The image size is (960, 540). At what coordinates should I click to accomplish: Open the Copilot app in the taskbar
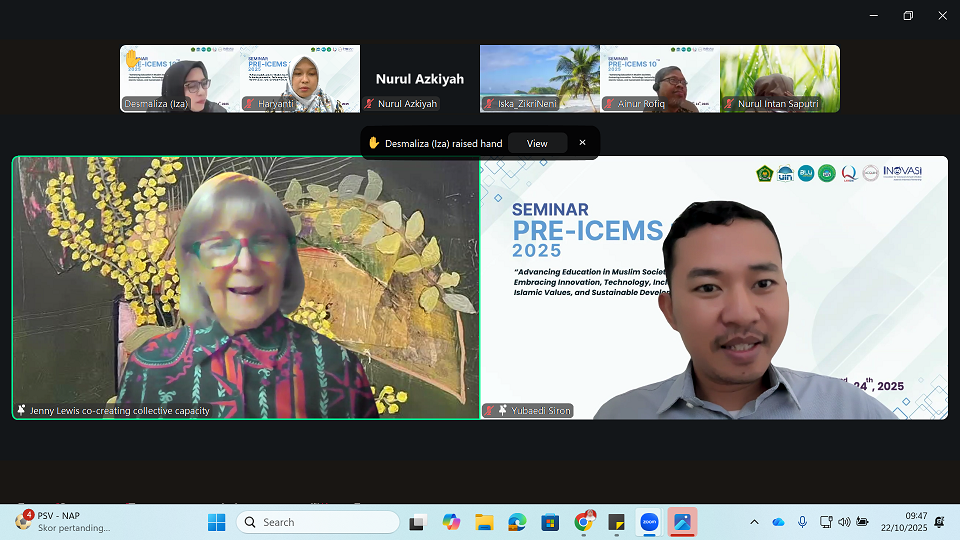pos(451,522)
